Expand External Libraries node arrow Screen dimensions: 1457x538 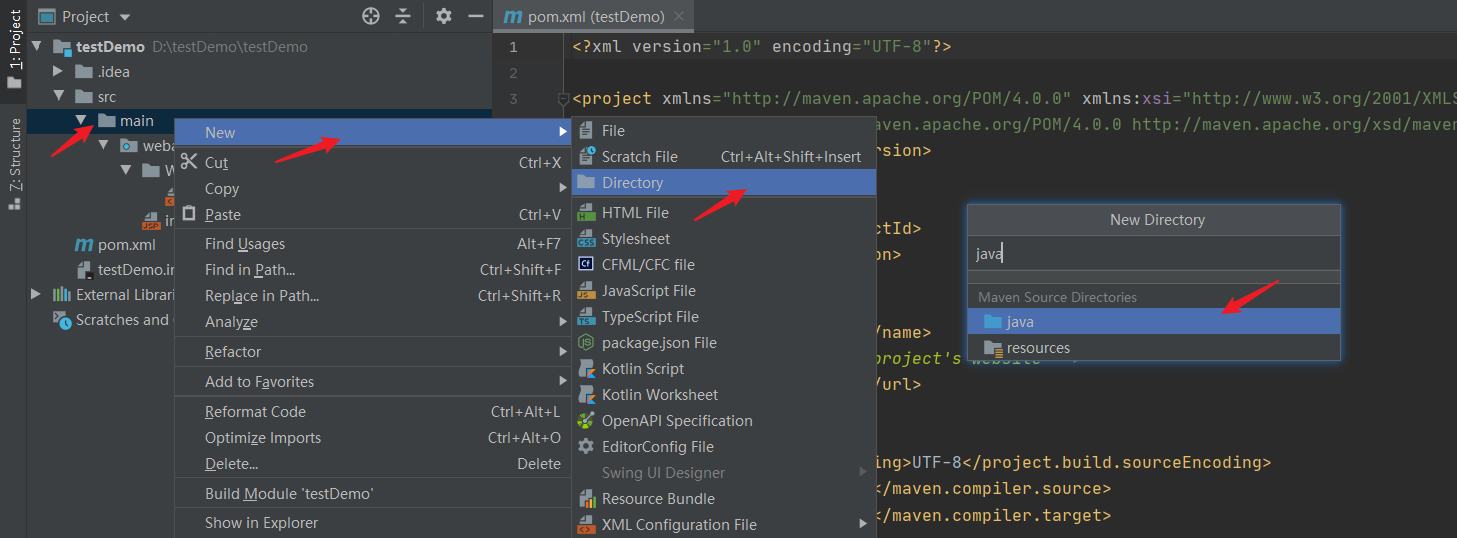(x=37, y=295)
